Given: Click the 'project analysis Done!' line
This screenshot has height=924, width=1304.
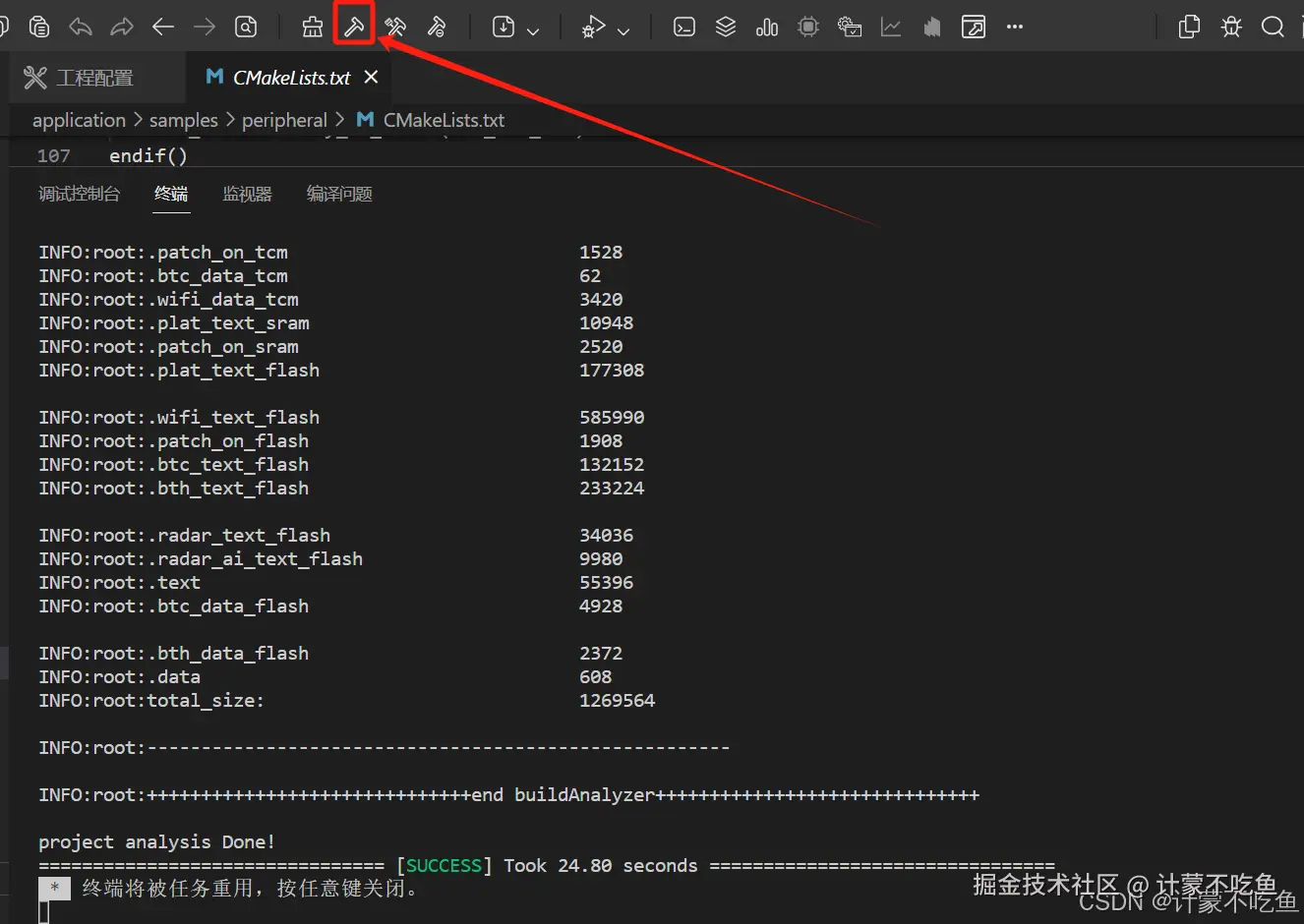Looking at the screenshot, I should pos(156,842).
